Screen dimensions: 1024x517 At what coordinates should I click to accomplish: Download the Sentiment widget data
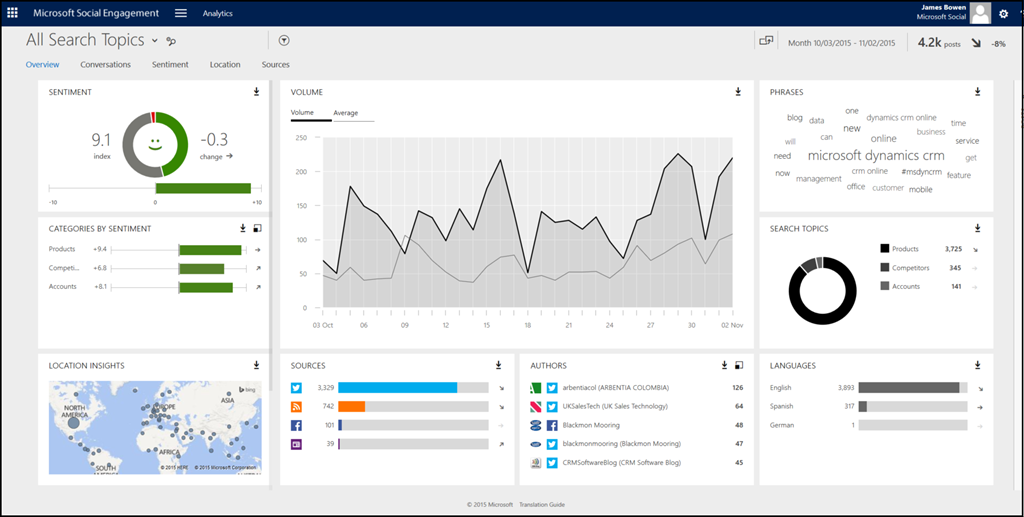click(257, 92)
